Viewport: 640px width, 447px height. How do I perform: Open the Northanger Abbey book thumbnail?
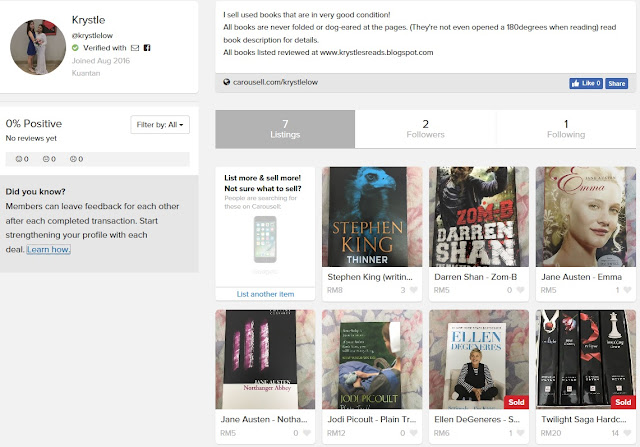coord(265,359)
